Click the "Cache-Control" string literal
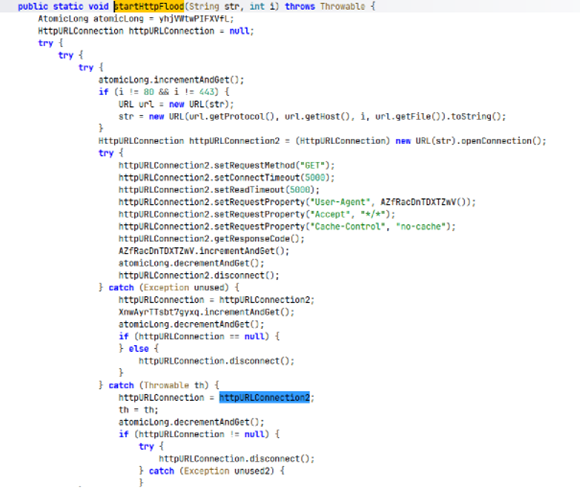The width and height of the screenshot is (580, 488). tap(349, 226)
